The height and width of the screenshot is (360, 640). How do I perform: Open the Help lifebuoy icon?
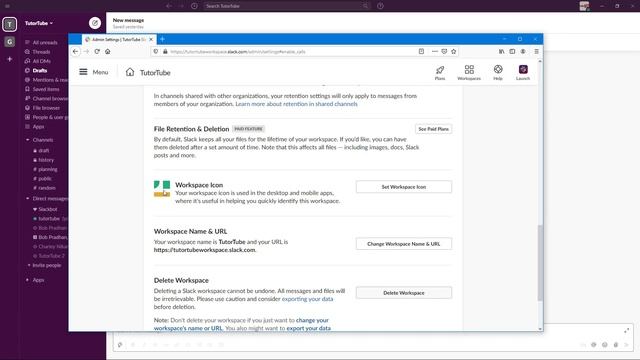pyautogui.click(x=498, y=72)
